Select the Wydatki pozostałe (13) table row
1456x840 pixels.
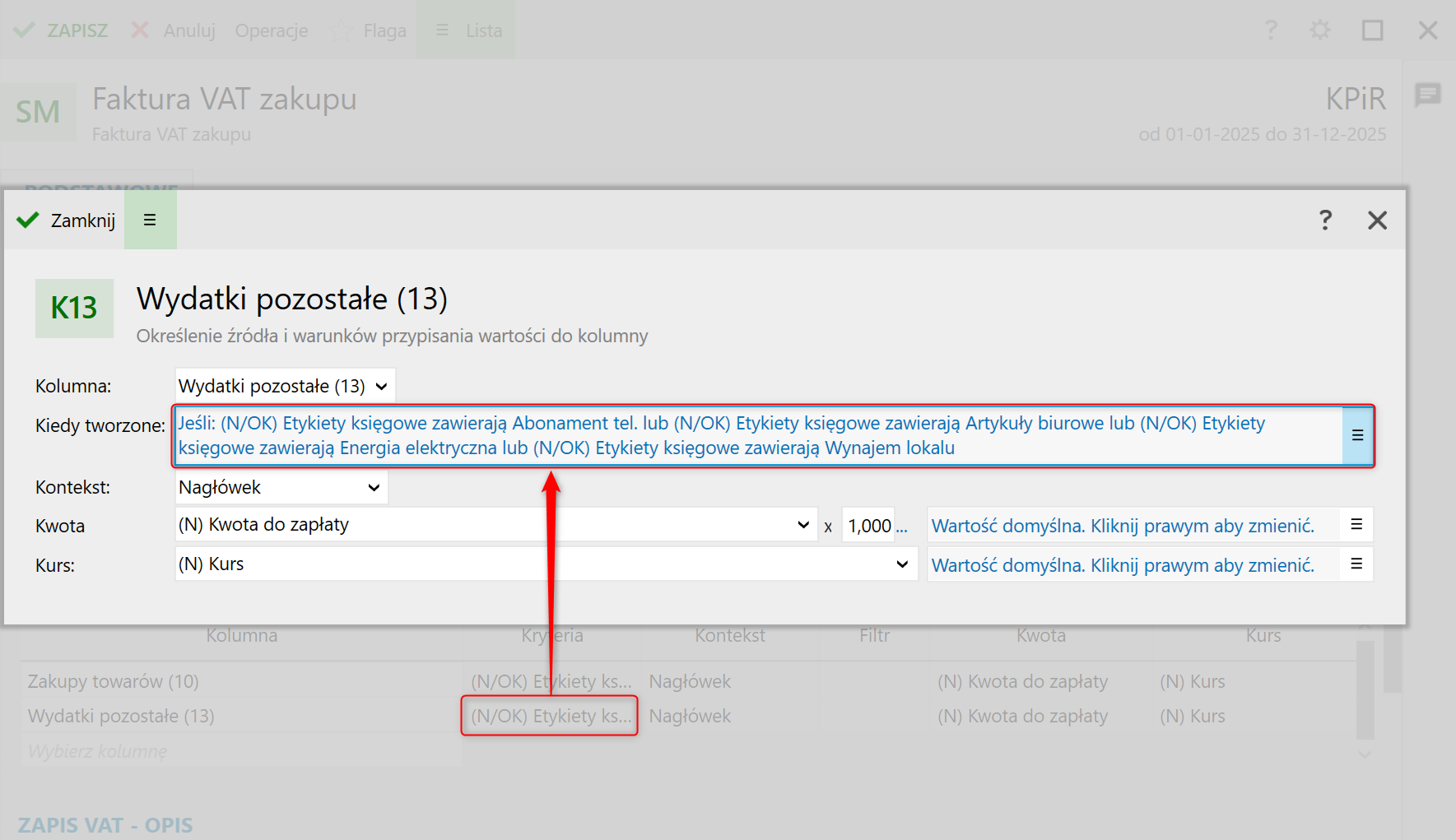click(x=688, y=716)
